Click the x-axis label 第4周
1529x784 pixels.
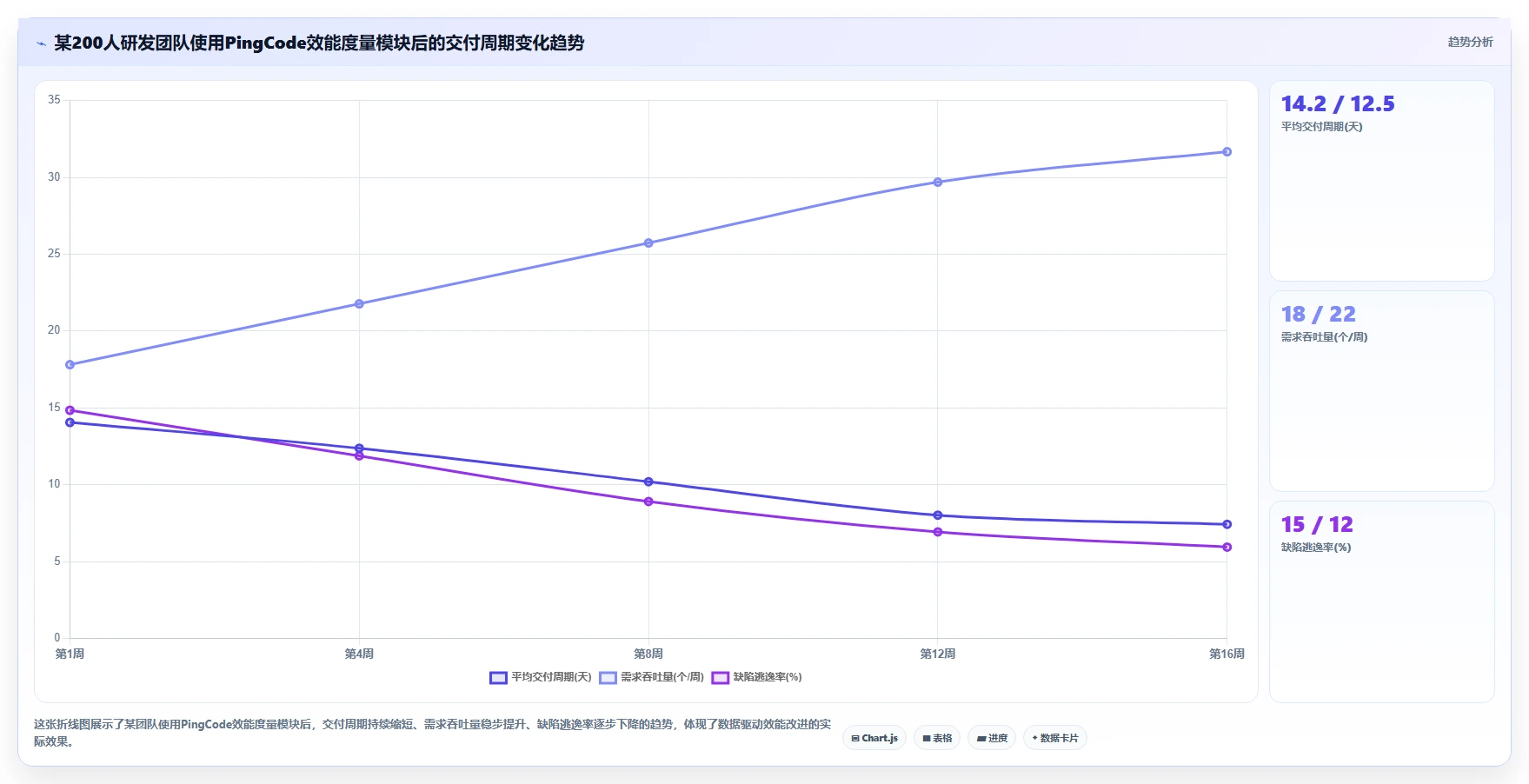(x=359, y=654)
